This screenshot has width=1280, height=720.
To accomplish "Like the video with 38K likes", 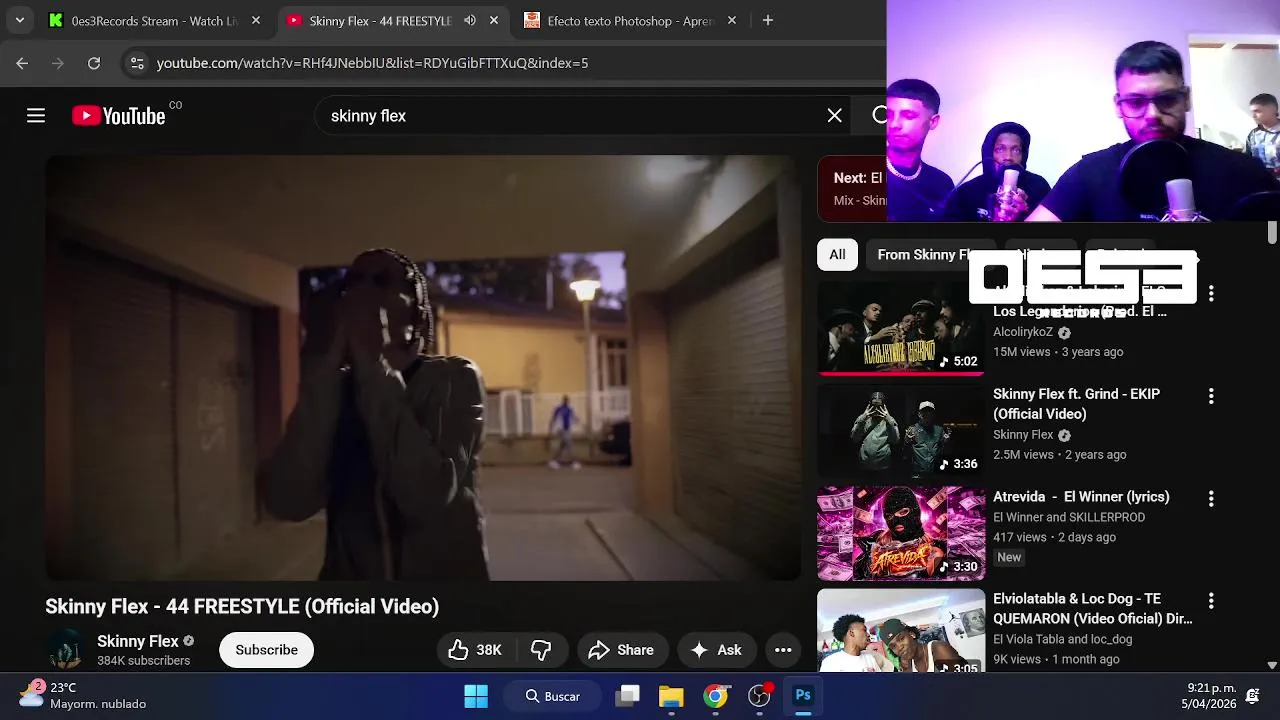I will click(x=475, y=650).
